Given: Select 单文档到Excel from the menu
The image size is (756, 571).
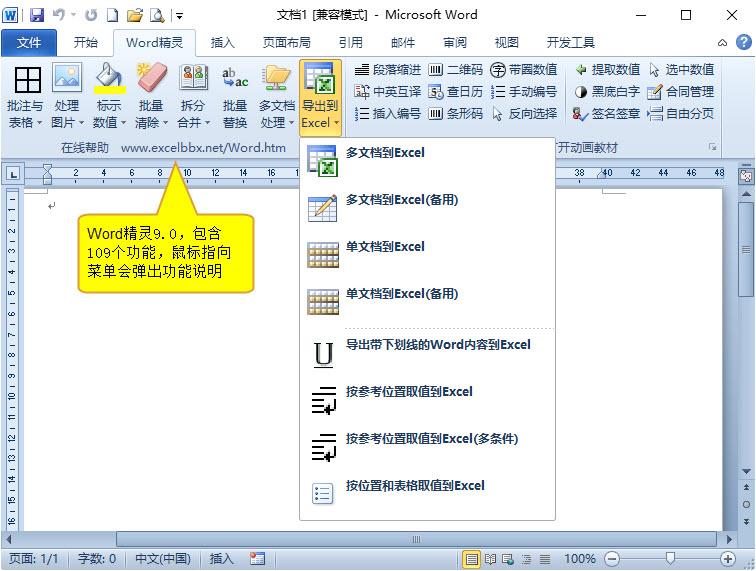Looking at the screenshot, I should [x=427, y=256].
